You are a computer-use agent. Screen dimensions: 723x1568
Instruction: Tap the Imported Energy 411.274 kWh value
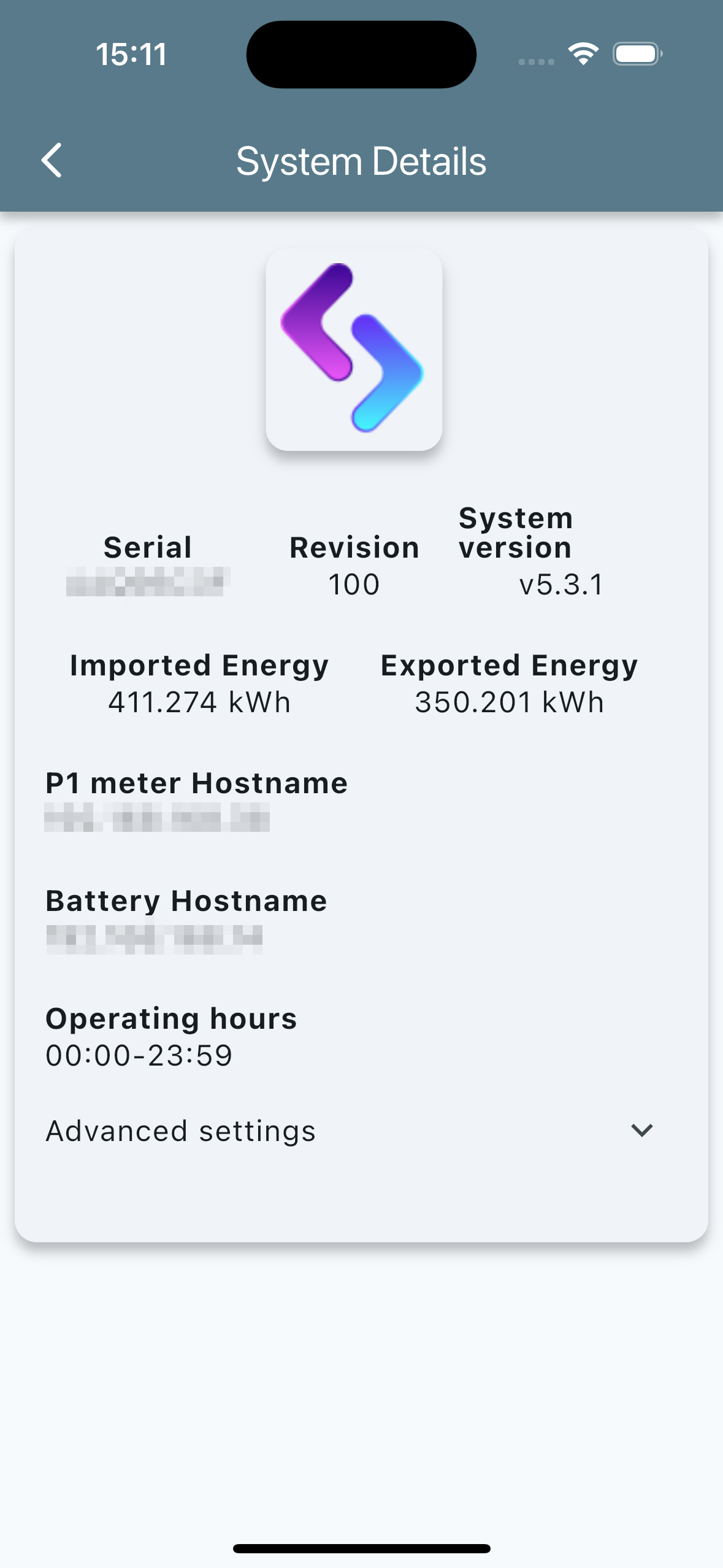(x=199, y=702)
